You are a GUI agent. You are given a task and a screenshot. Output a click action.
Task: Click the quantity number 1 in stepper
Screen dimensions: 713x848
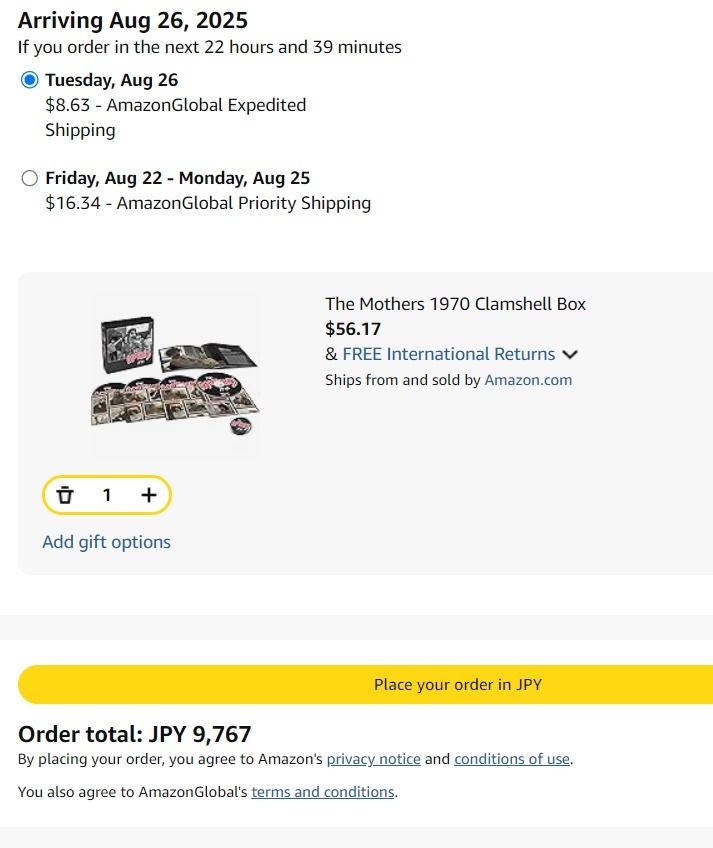click(x=107, y=495)
